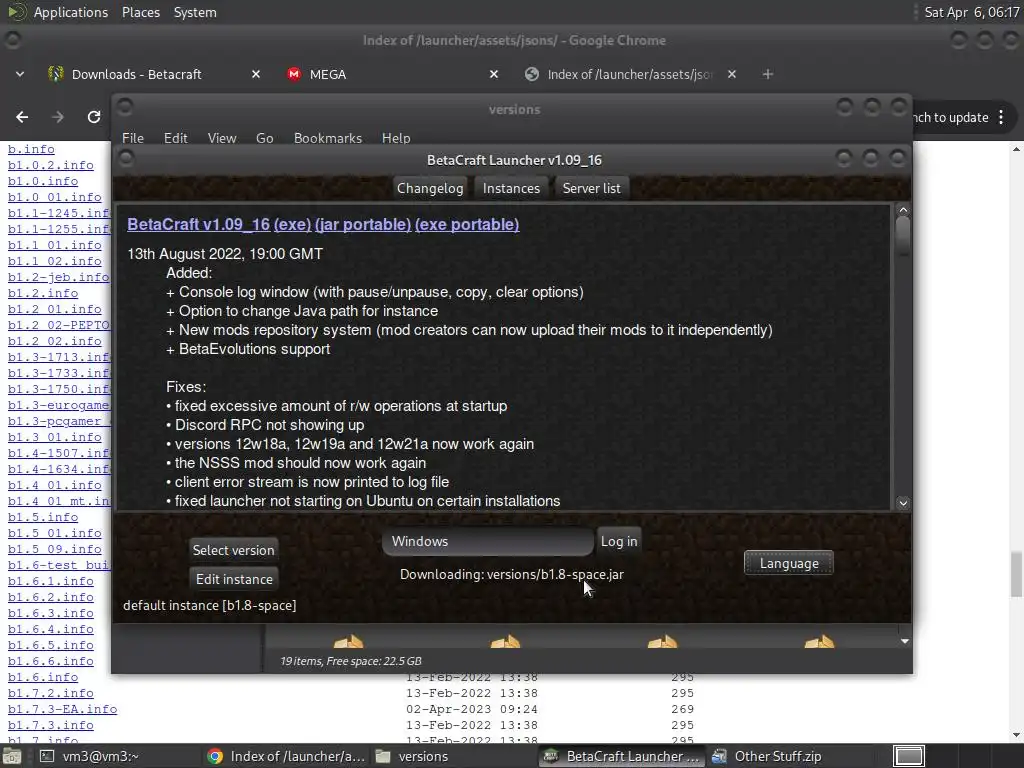Click the changelog scroll-up arrow
This screenshot has height=768, width=1024.
pos(903,210)
